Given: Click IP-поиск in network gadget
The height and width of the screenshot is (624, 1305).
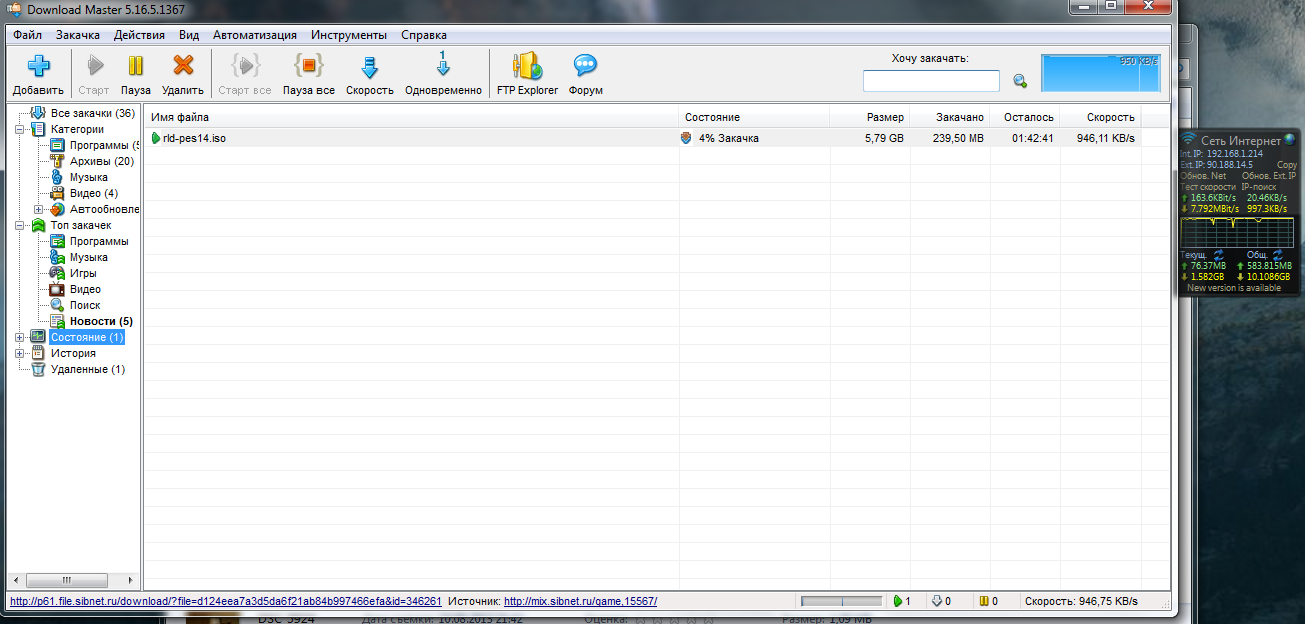Looking at the screenshot, I should coord(1258,187).
